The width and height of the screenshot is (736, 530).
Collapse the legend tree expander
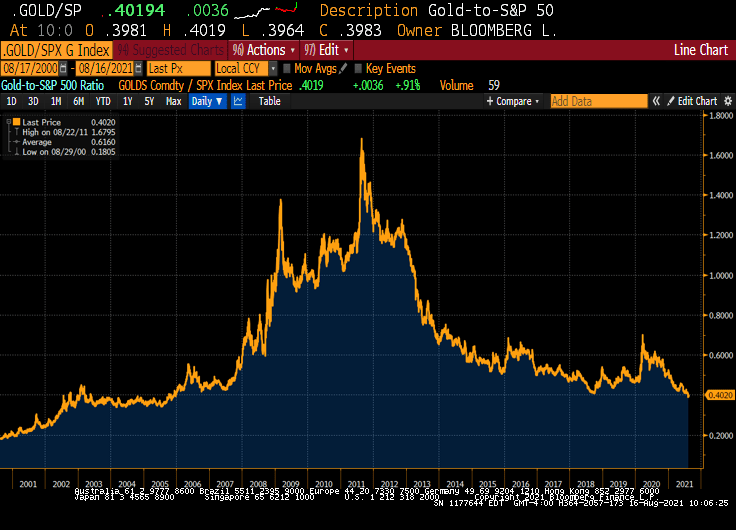(7, 122)
